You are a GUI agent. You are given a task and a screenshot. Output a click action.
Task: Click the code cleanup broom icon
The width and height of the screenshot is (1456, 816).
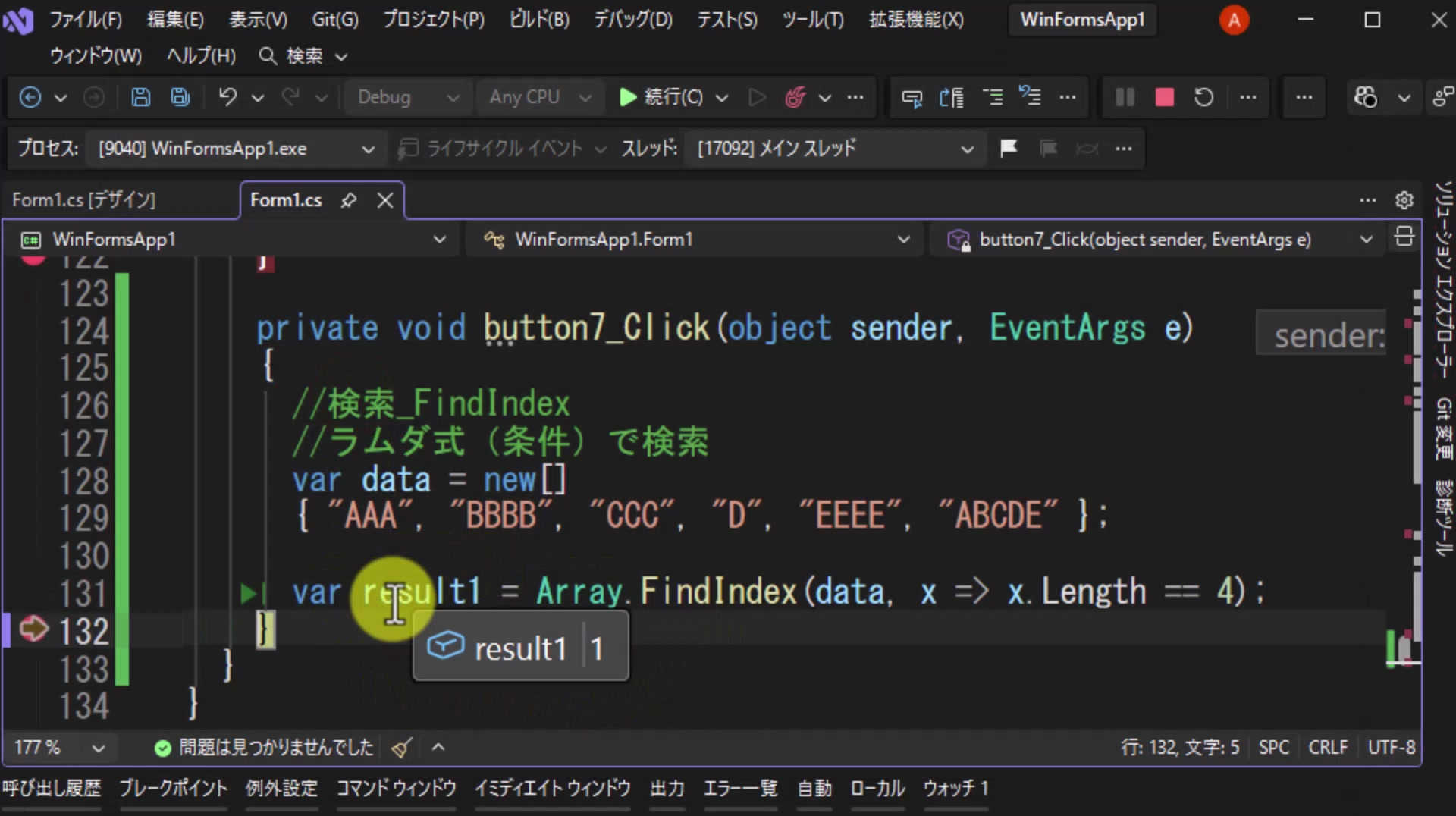[x=402, y=748]
